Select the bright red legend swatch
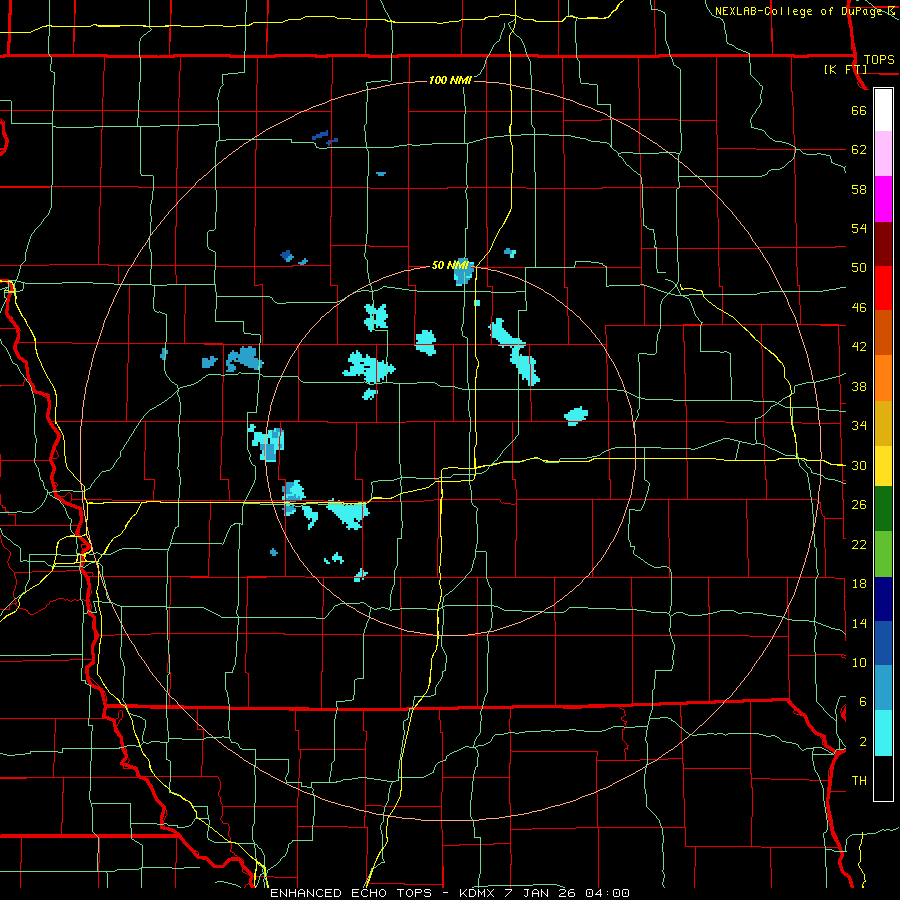The image size is (900, 900). pyautogui.click(x=883, y=288)
